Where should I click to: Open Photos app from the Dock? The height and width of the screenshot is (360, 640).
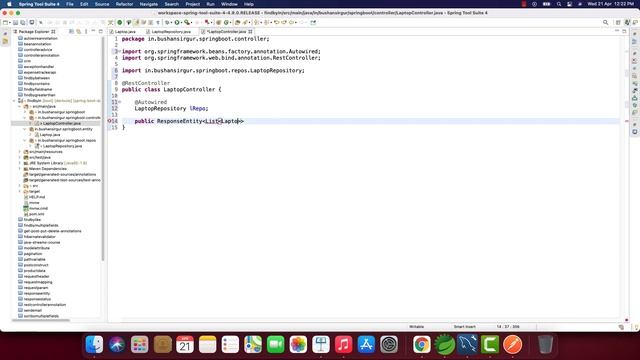(x=298, y=344)
